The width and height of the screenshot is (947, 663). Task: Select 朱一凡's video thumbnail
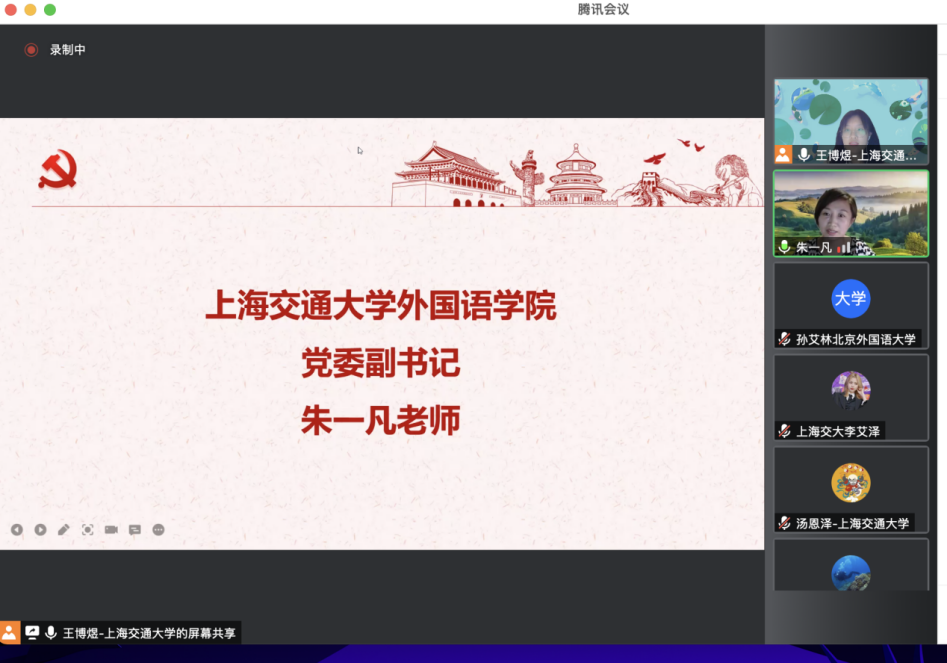pyautogui.click(x=851, y=213)
